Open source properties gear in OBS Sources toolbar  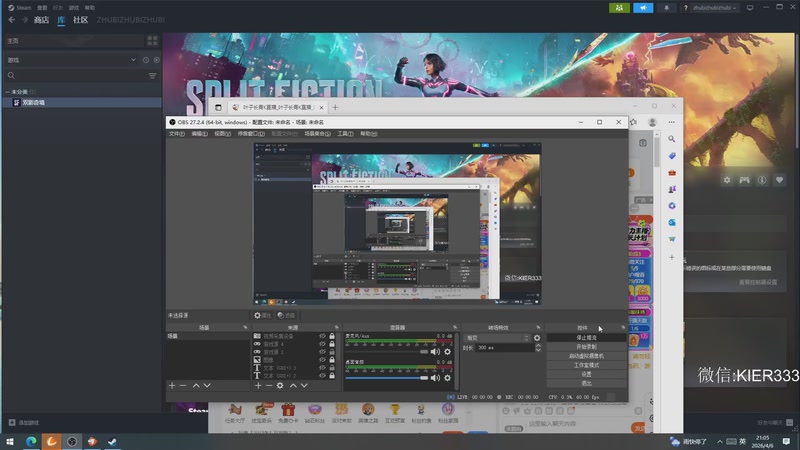(x=280, y=386)
